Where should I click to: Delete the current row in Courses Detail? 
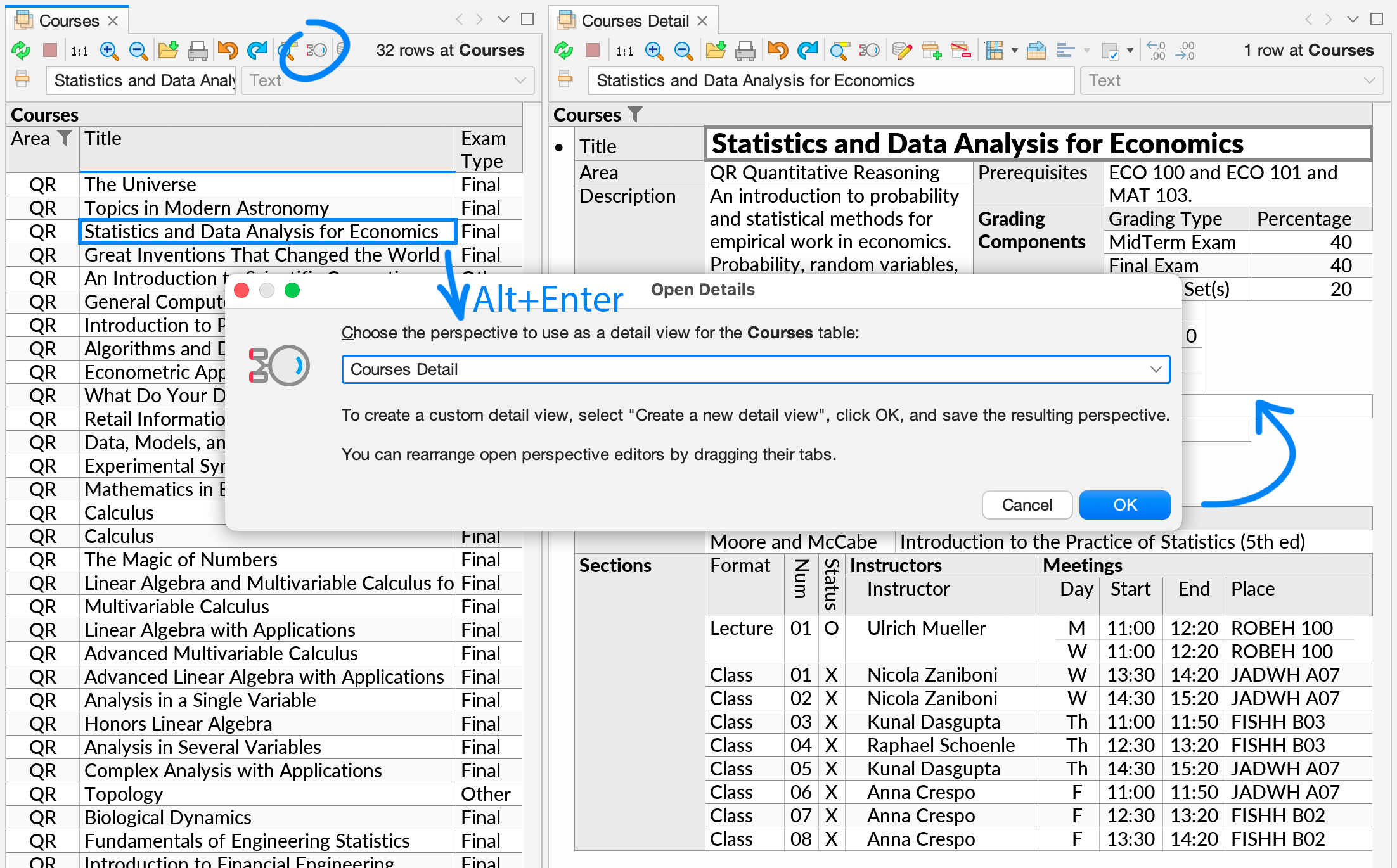pyautogui.click(x=962, y=50)
